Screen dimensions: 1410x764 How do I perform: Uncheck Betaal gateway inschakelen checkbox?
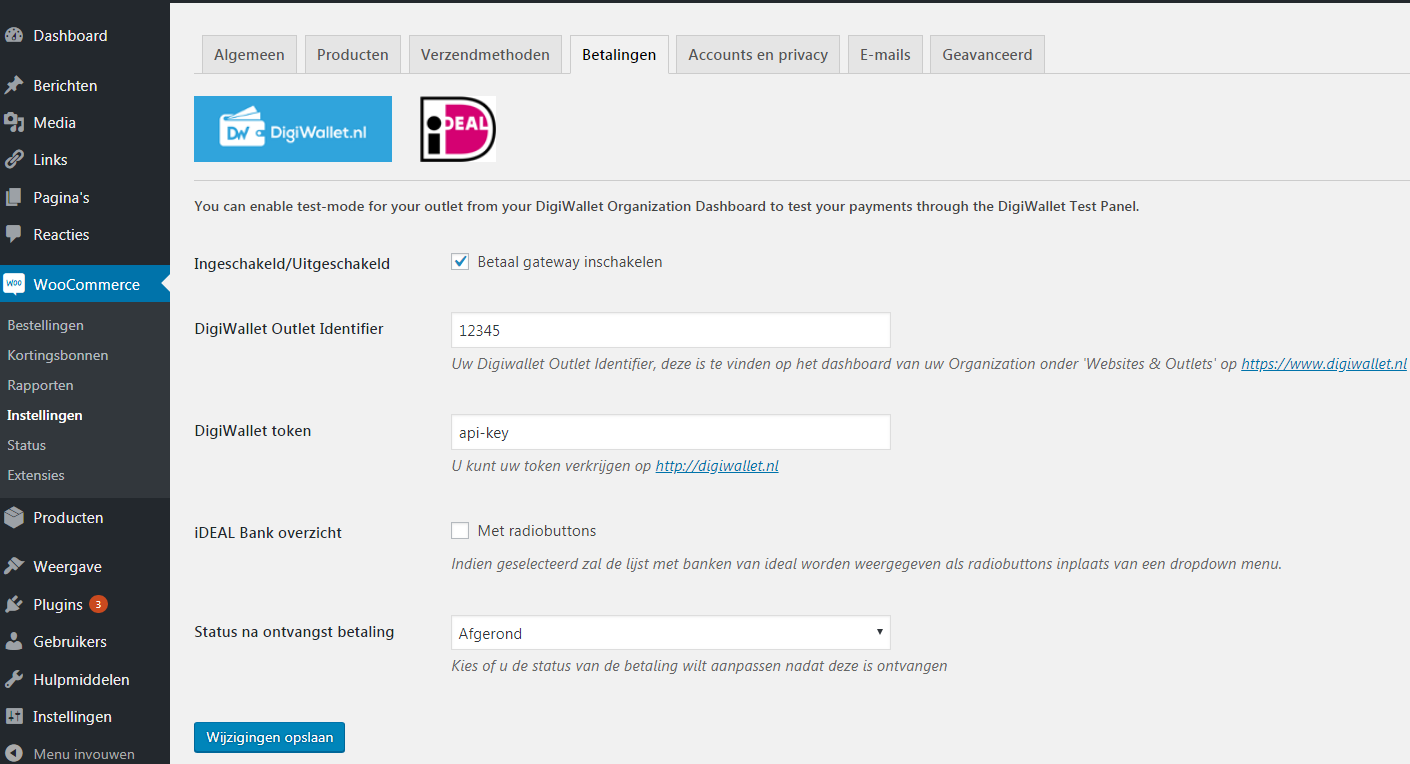tap(460, 262)
